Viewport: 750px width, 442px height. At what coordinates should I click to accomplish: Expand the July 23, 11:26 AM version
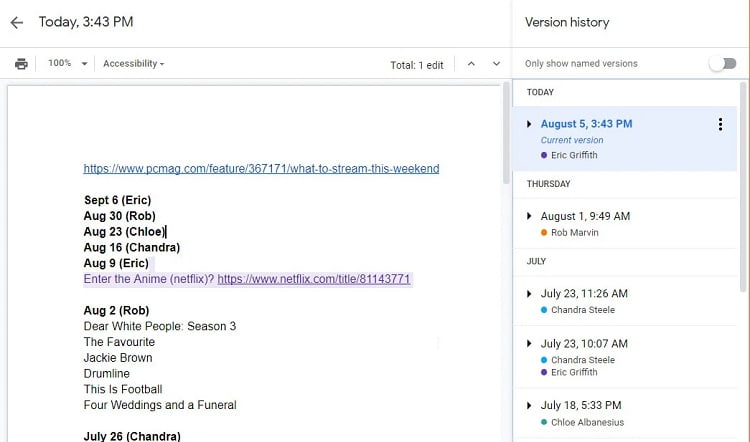coord(529,294)
